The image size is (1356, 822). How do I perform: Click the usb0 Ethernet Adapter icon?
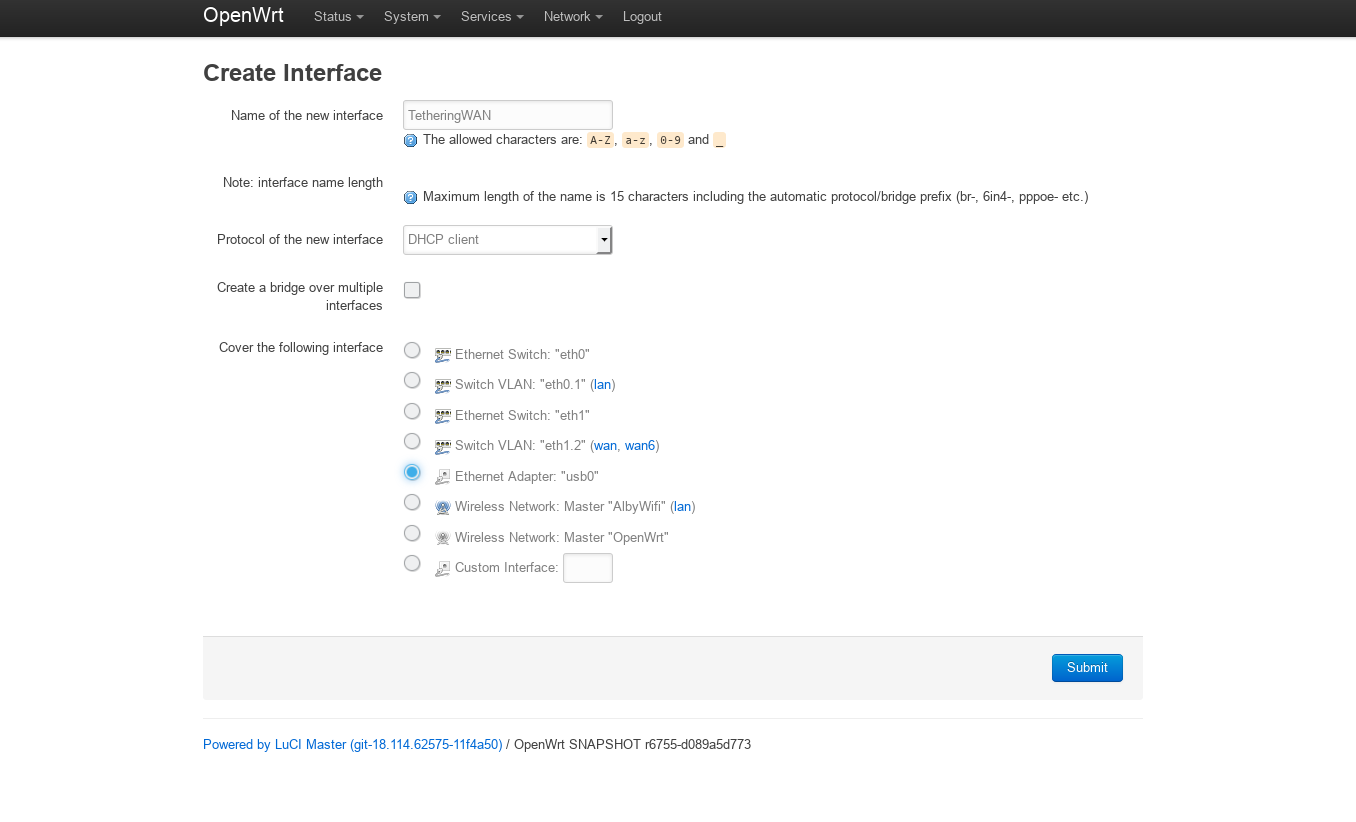pyautogui.click(x=443, y=477)
